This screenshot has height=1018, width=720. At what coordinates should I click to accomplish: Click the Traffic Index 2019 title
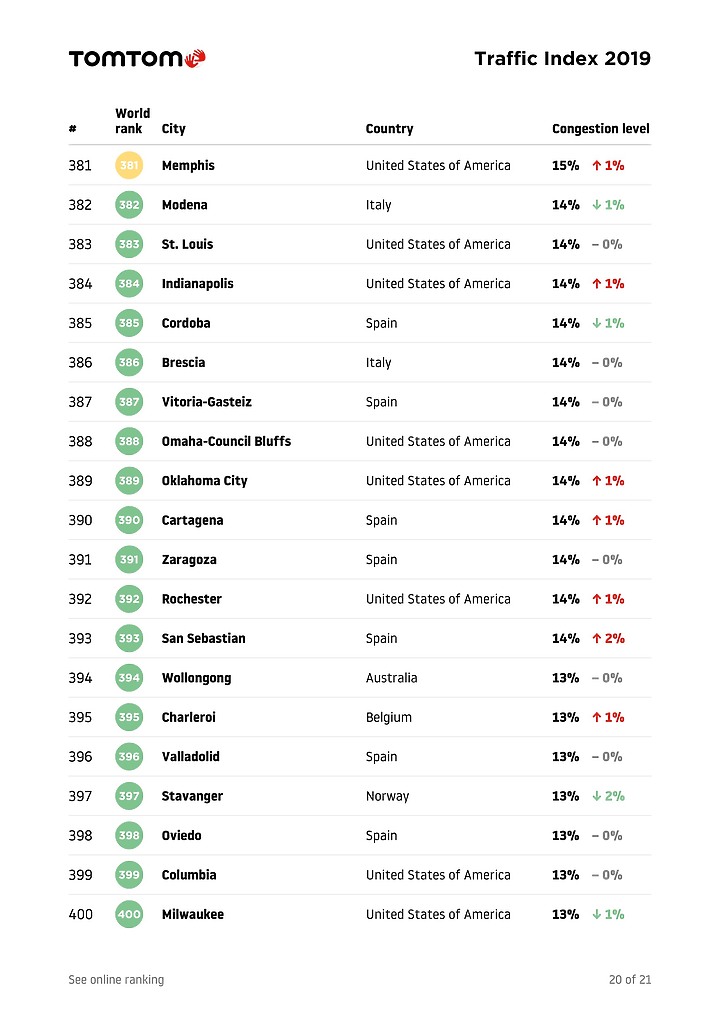tap(562, 58)
